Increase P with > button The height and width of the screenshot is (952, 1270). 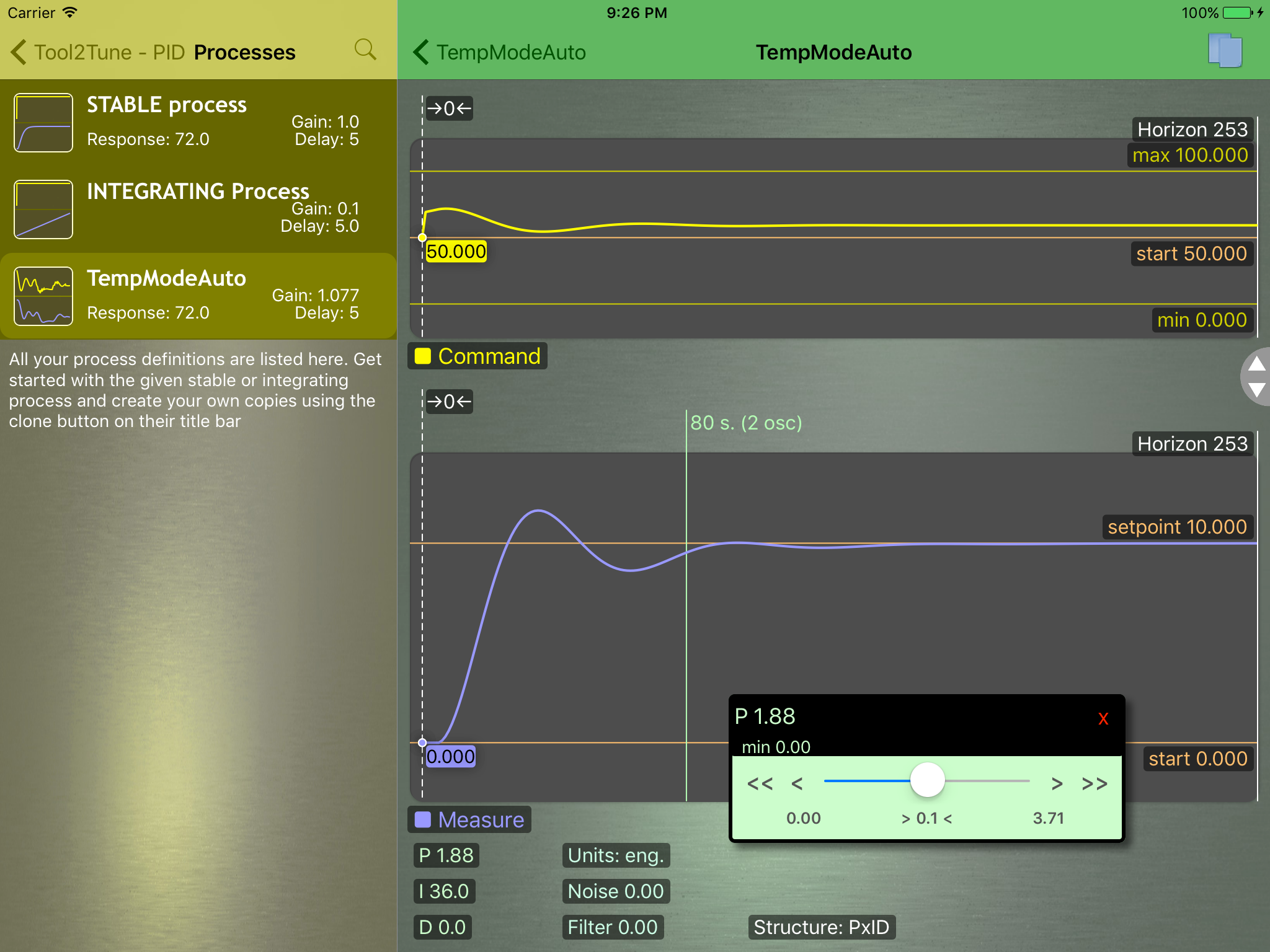pyautogui.click(x=1057, y=784)
